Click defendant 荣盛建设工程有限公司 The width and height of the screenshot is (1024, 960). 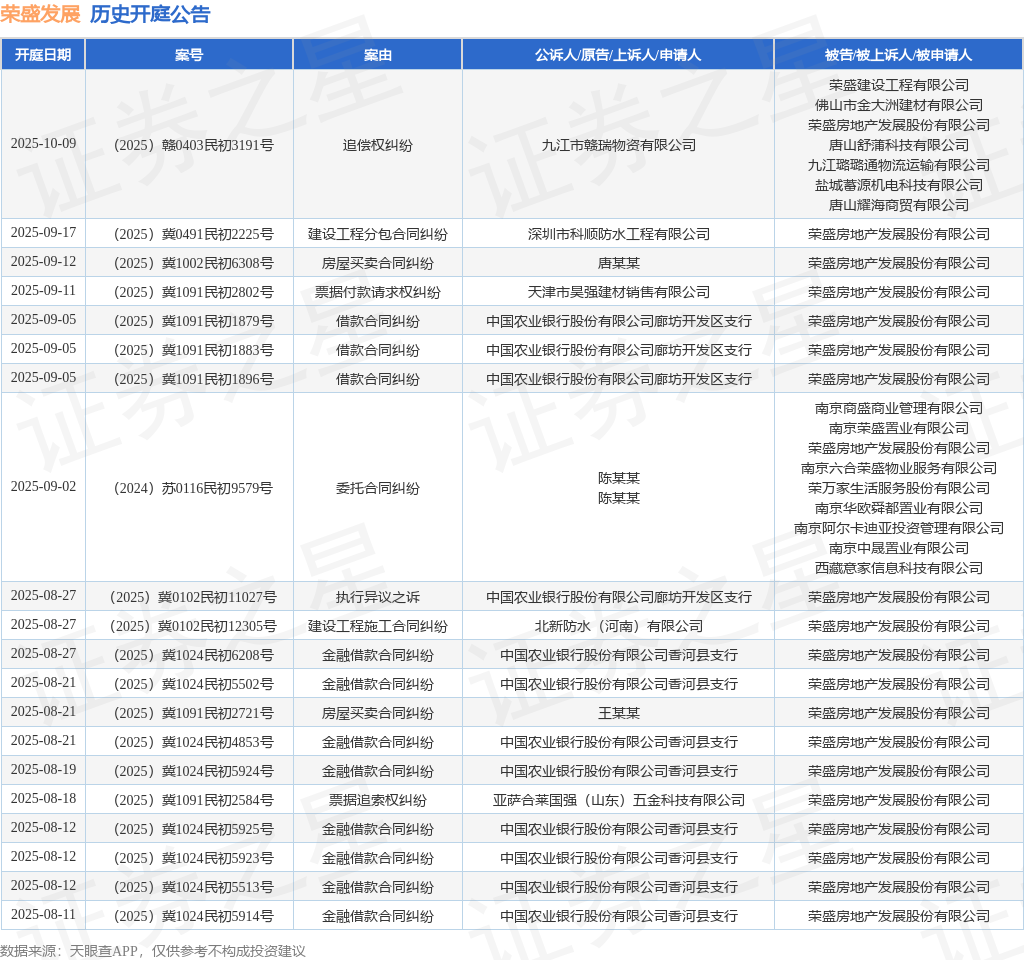(x=899, y=85)
